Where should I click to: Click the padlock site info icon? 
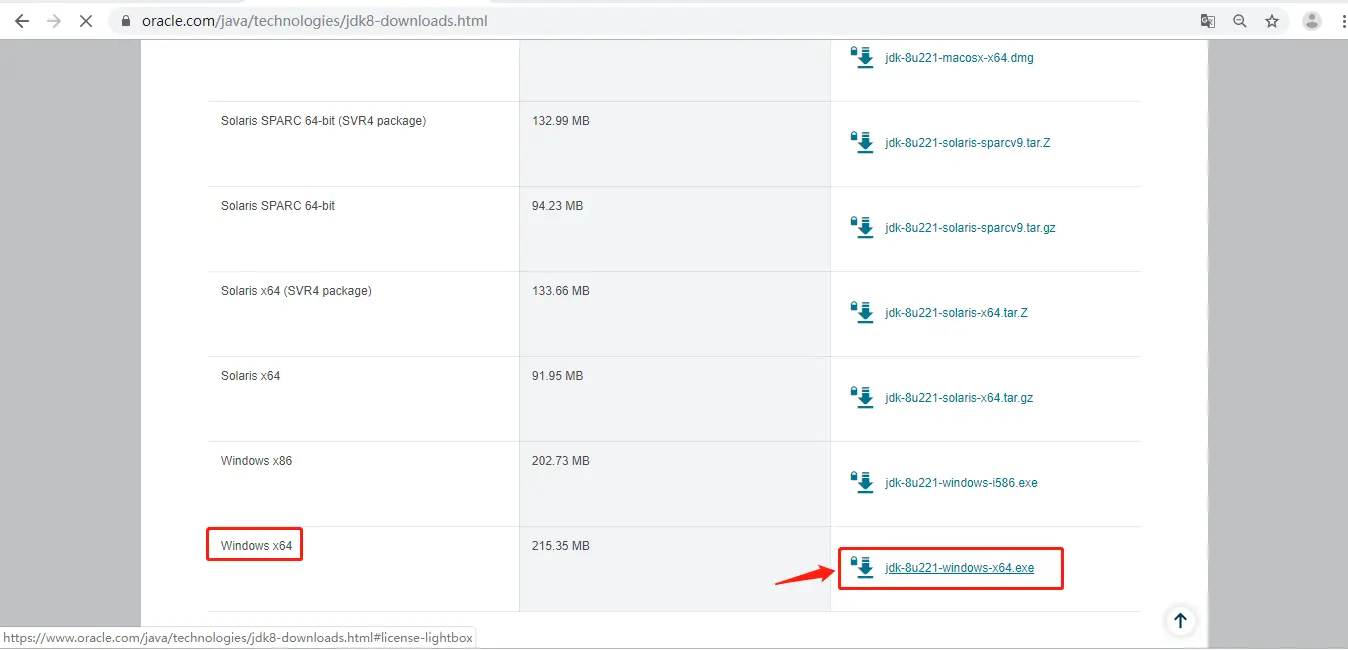(126, 20)
